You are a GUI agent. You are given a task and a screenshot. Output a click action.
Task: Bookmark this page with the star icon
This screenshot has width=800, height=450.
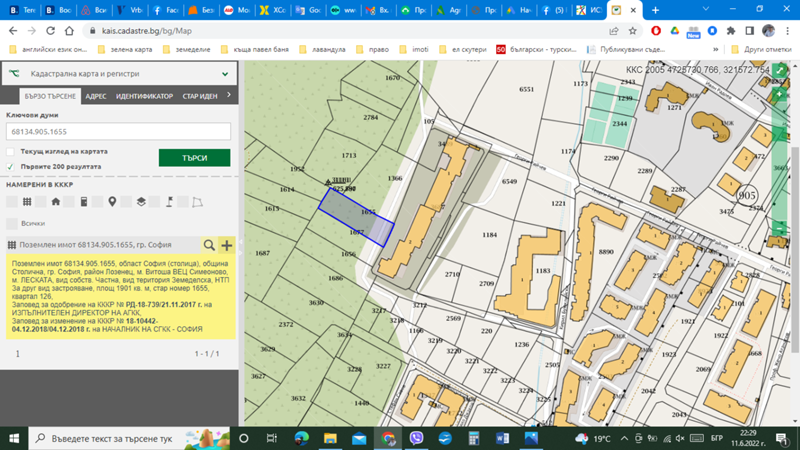634,31
